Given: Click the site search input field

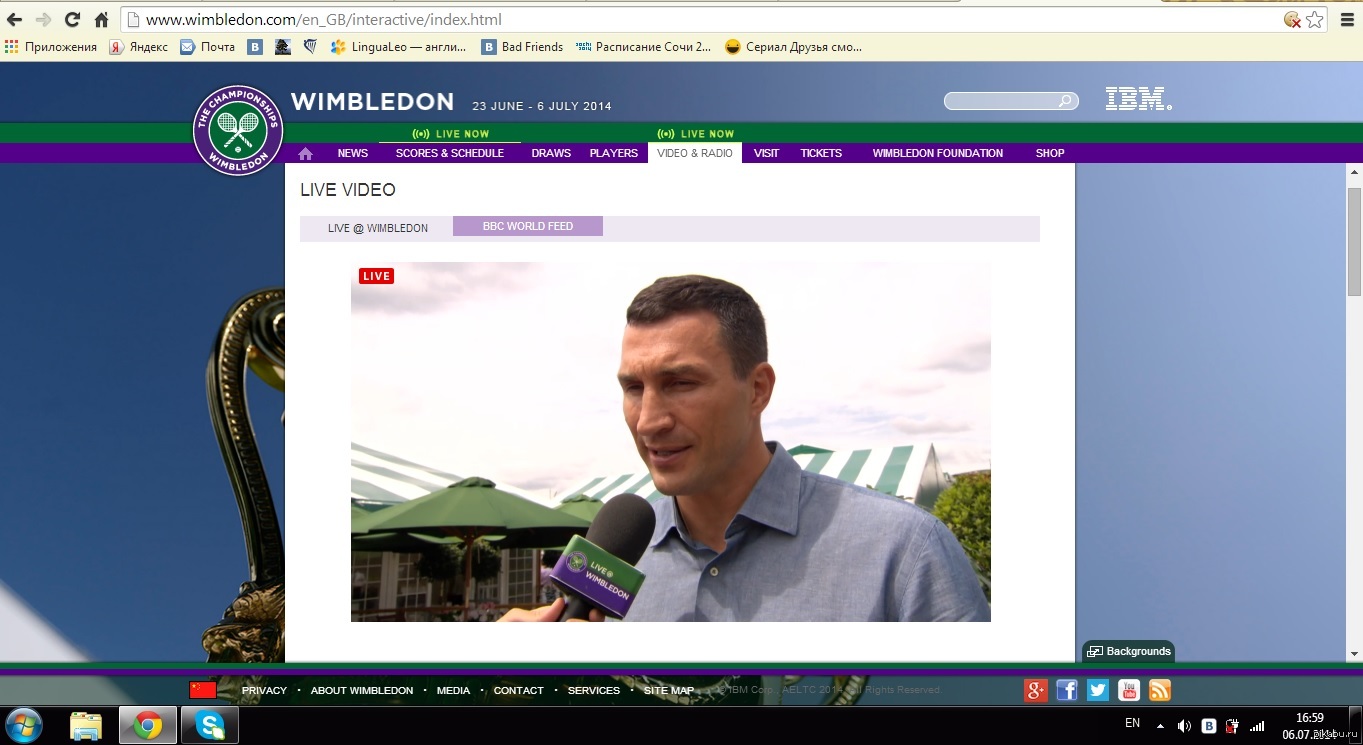Looking at the screenshot, I should (x=1001, y=101).
